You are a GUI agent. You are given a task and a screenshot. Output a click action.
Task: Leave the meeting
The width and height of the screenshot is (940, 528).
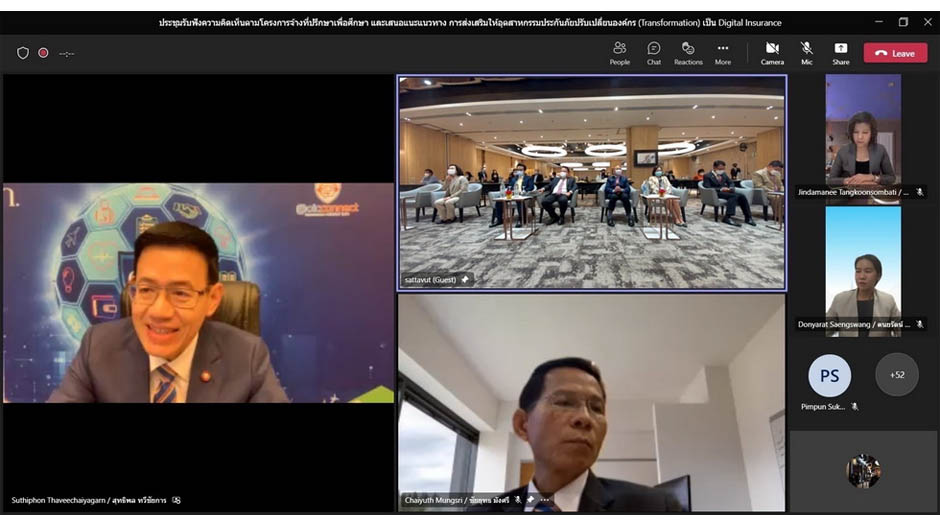(895, 53)
